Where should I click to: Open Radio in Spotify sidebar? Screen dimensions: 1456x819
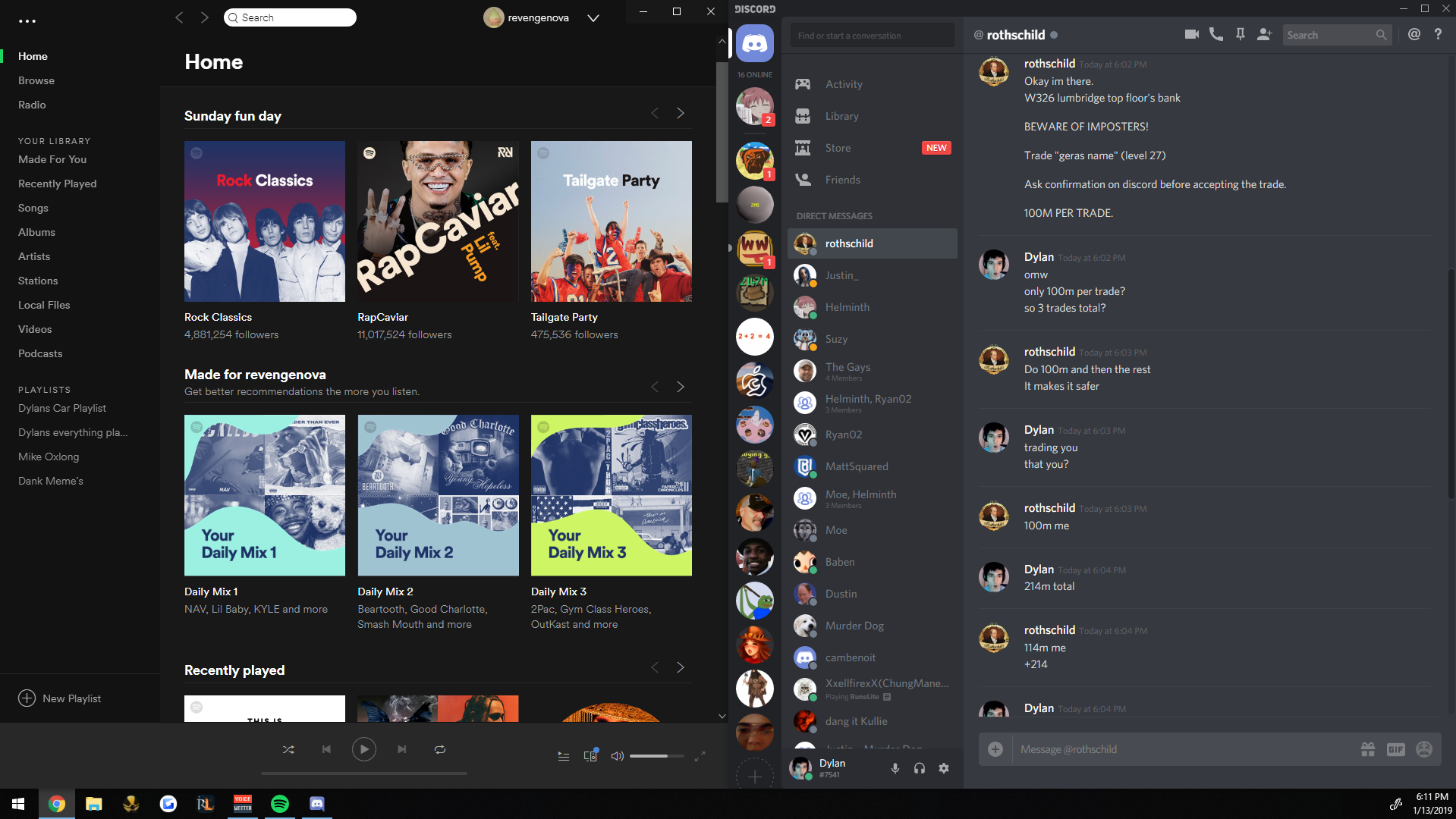tap(32, 105)
